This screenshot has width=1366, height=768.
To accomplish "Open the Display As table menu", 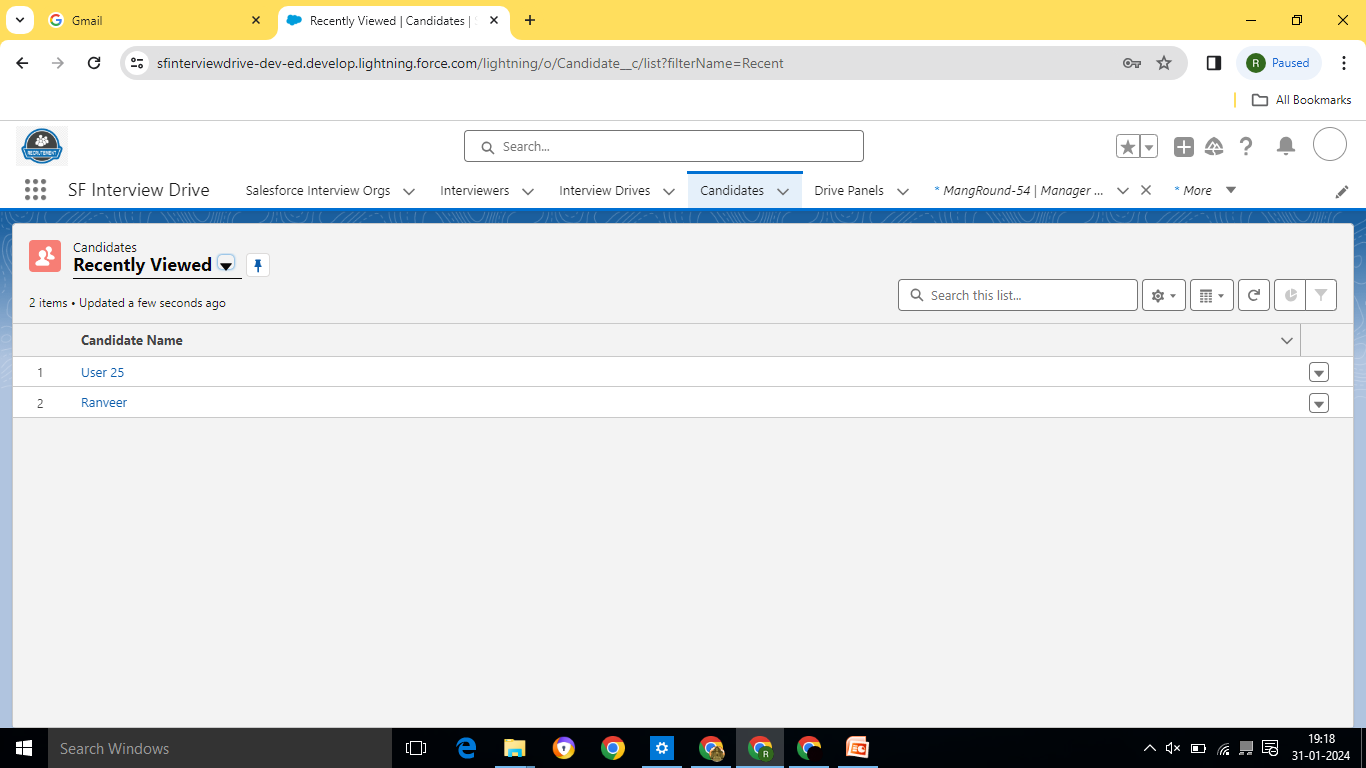I will point(1212,295).
